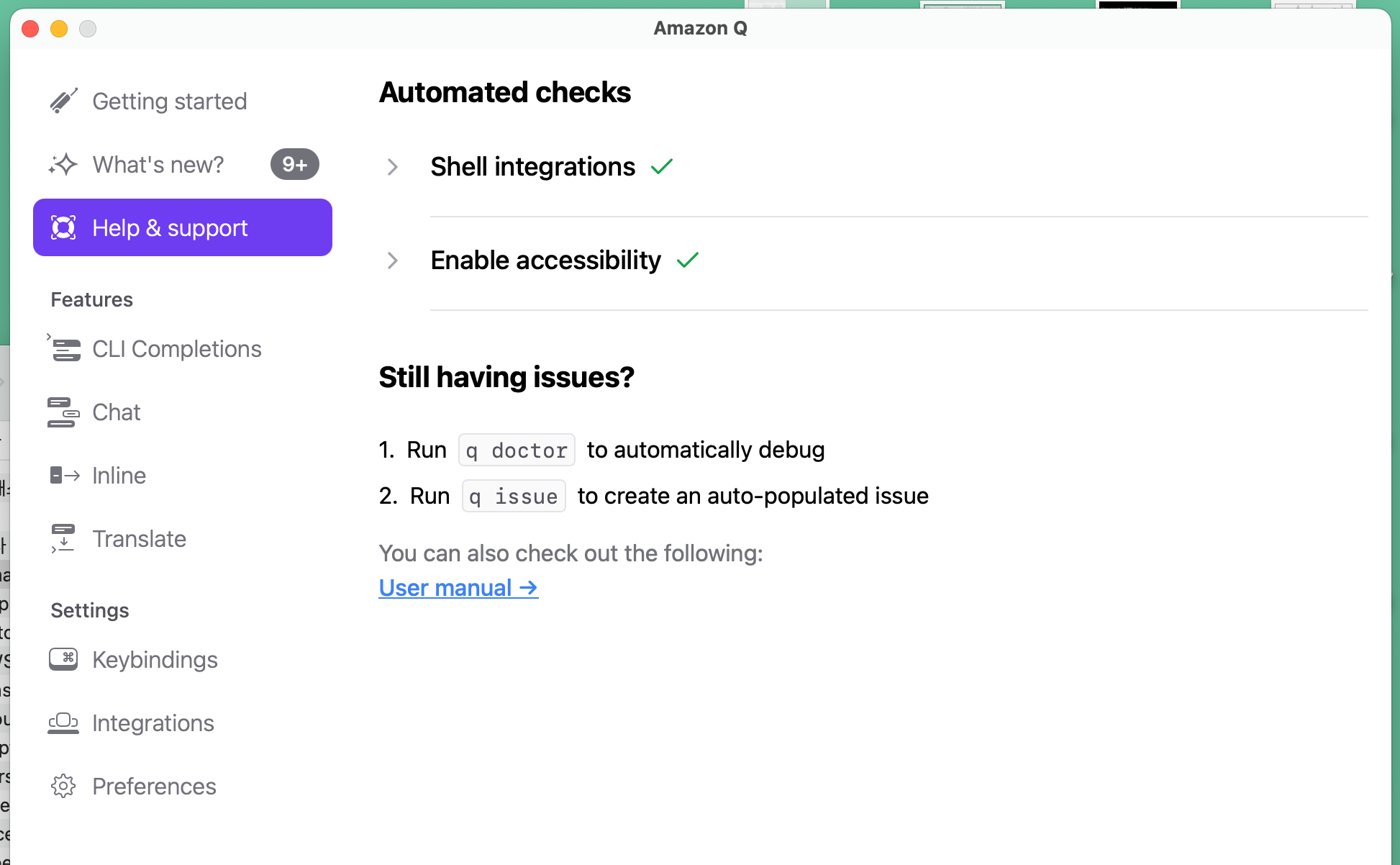This screenshot has height=865, width=1400.
Task: Click the Translate feature icon
Action: pos(63,539)
